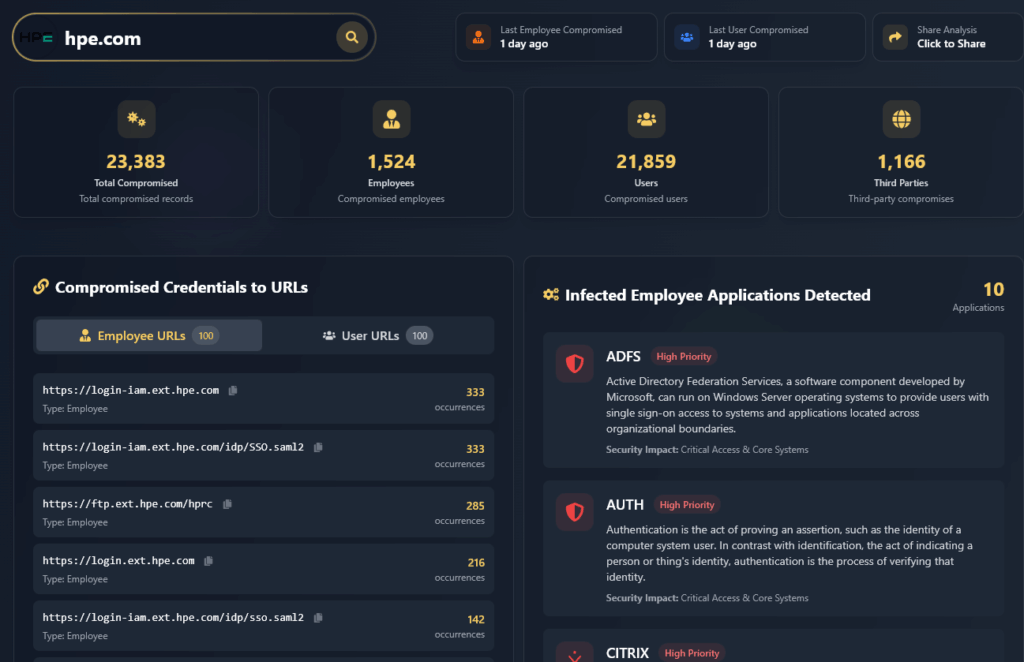
Task: Switch to the Employee URLs tab
Action: pos(149,336)
